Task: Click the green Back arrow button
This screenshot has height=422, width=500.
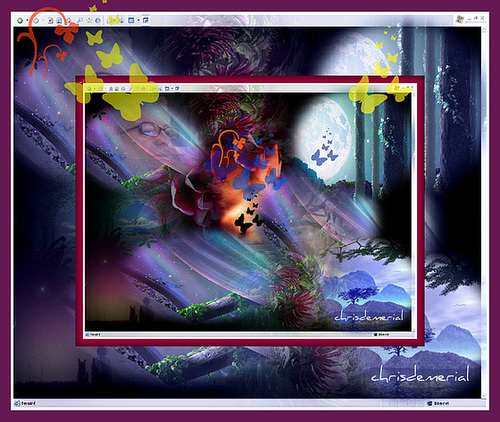Action: point(20,21)
